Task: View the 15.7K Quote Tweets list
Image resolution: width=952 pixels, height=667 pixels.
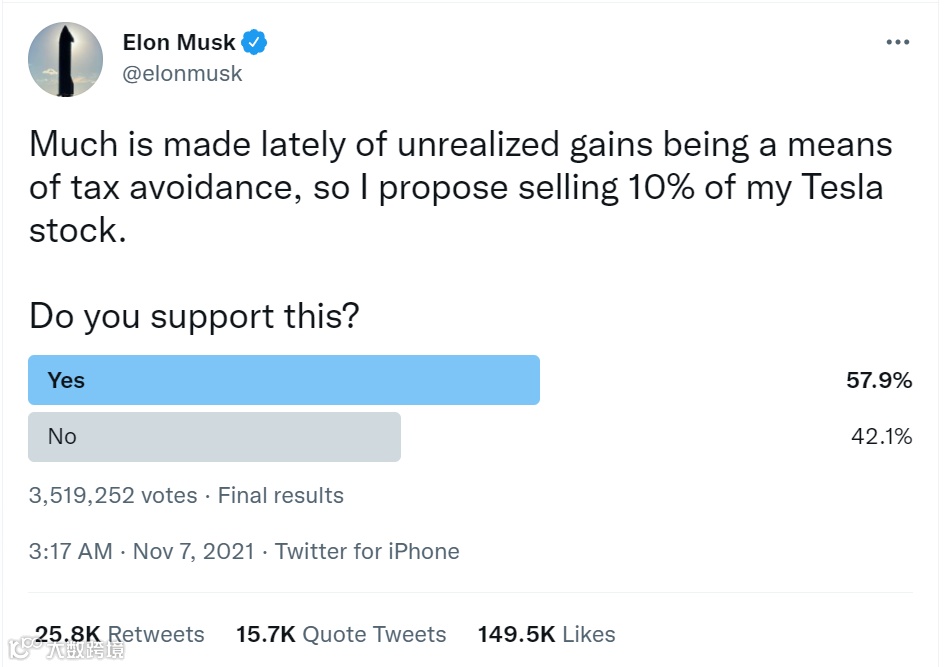Action: click(341, 634)
